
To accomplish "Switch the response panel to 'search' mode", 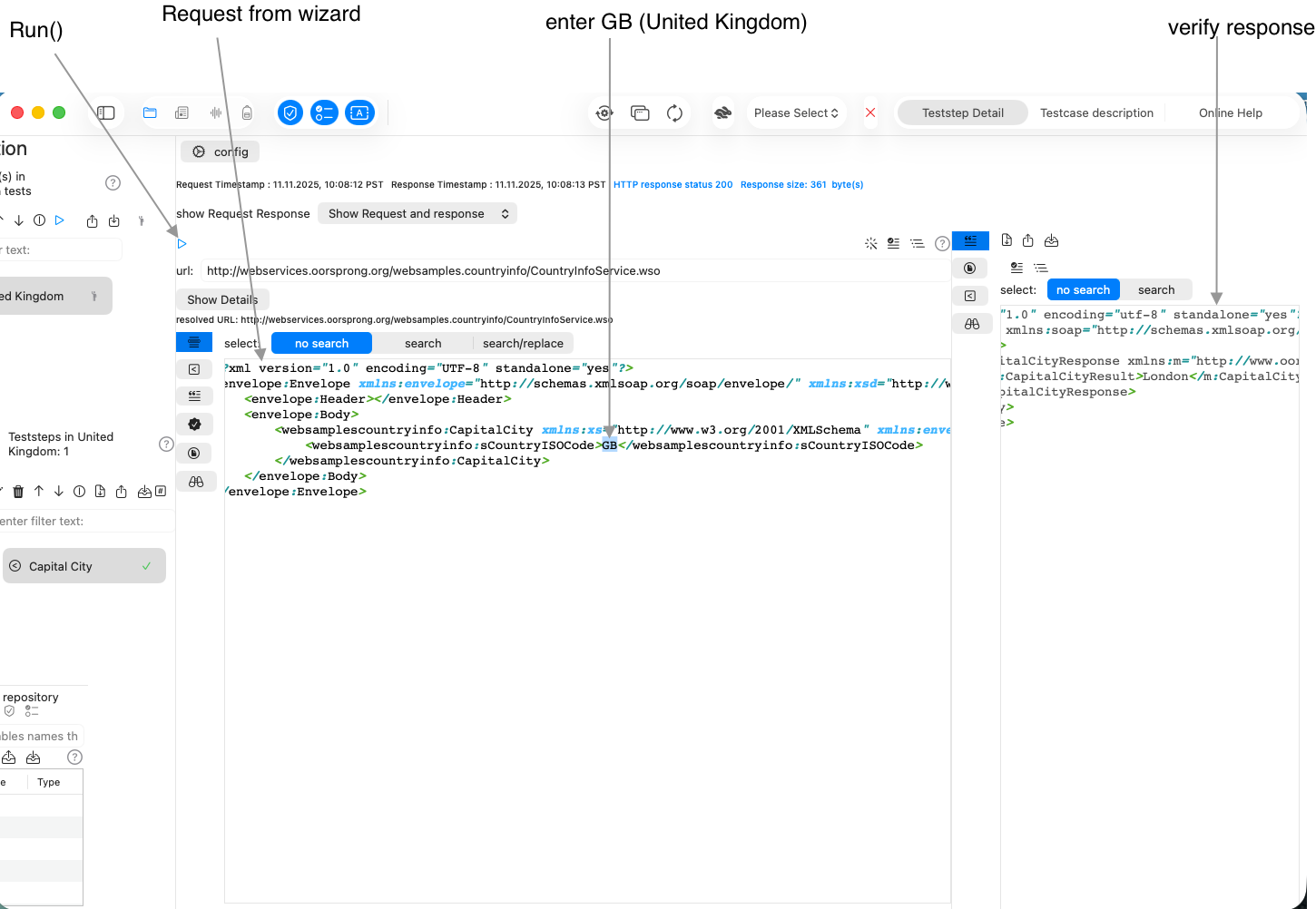I will point(1155,290).
